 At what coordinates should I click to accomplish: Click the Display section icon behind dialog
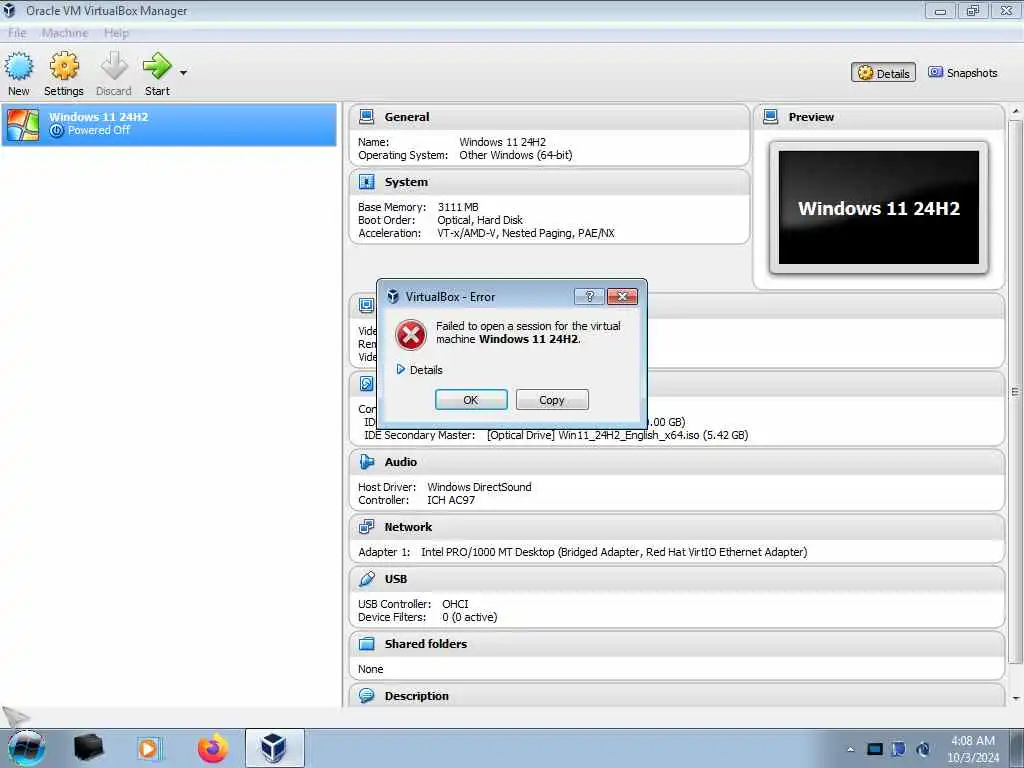[x=366, y=305]
